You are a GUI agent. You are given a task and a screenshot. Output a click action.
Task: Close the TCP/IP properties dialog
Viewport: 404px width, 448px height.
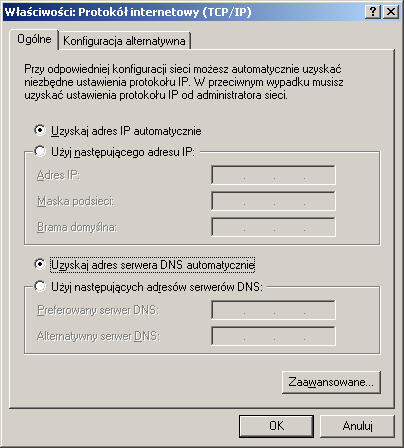point(391,12)
